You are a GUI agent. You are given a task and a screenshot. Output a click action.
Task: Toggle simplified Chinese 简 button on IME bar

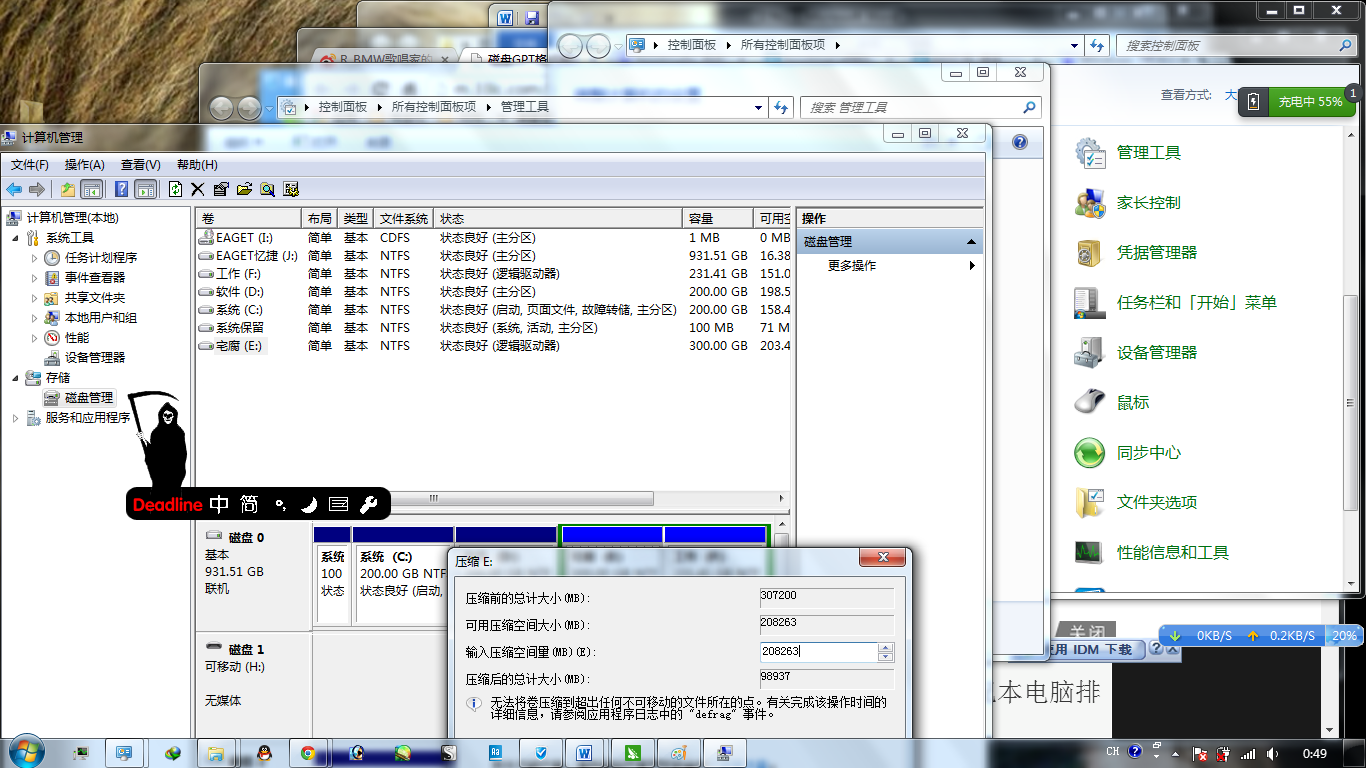point(248,505)
